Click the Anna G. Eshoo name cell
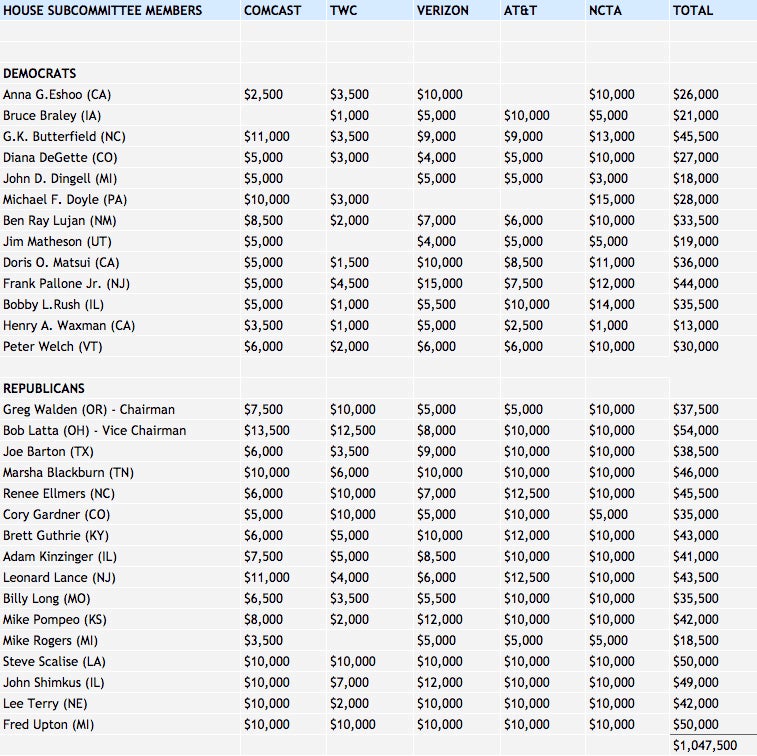This screenshot has width=757, height=756. pyautogui.click(x=57, y=94)
